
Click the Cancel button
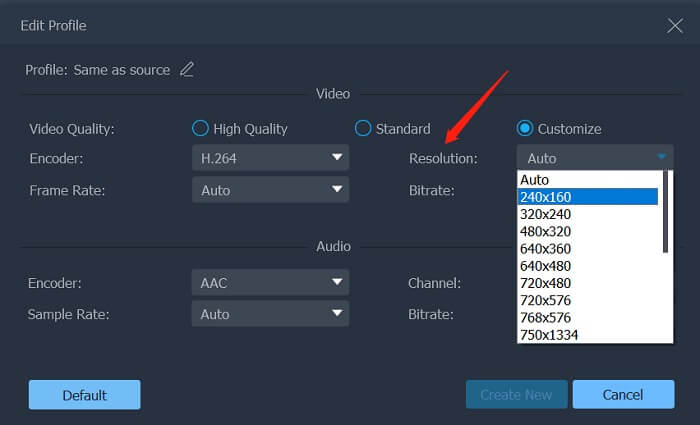[623, 395]
